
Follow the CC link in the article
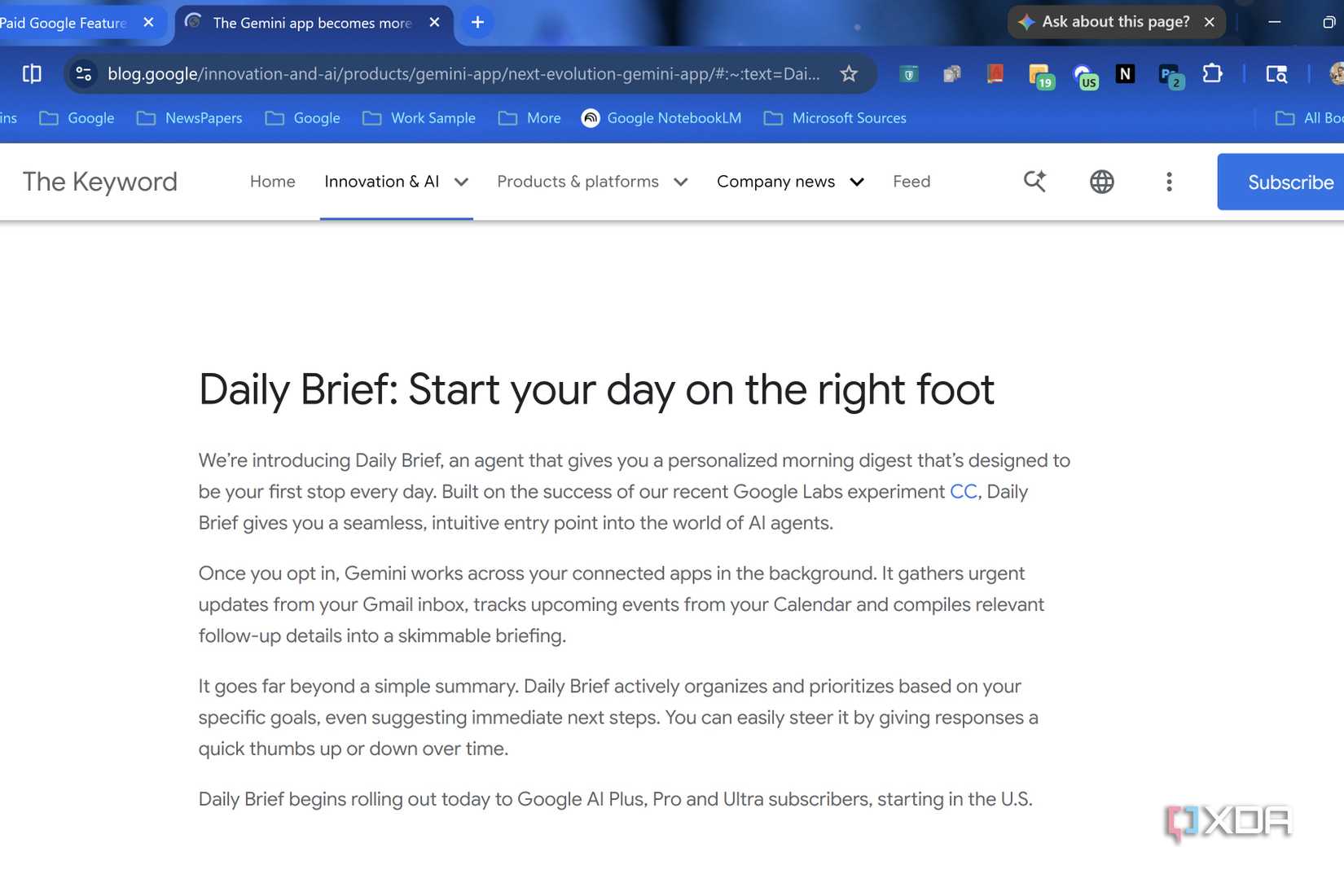click(x=964, y=492)
